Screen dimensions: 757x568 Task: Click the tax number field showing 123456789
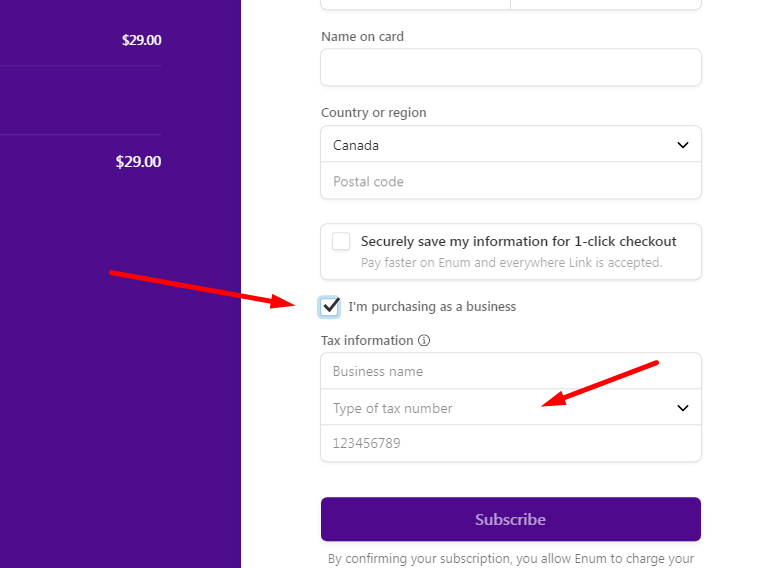(x=511, y=443)
